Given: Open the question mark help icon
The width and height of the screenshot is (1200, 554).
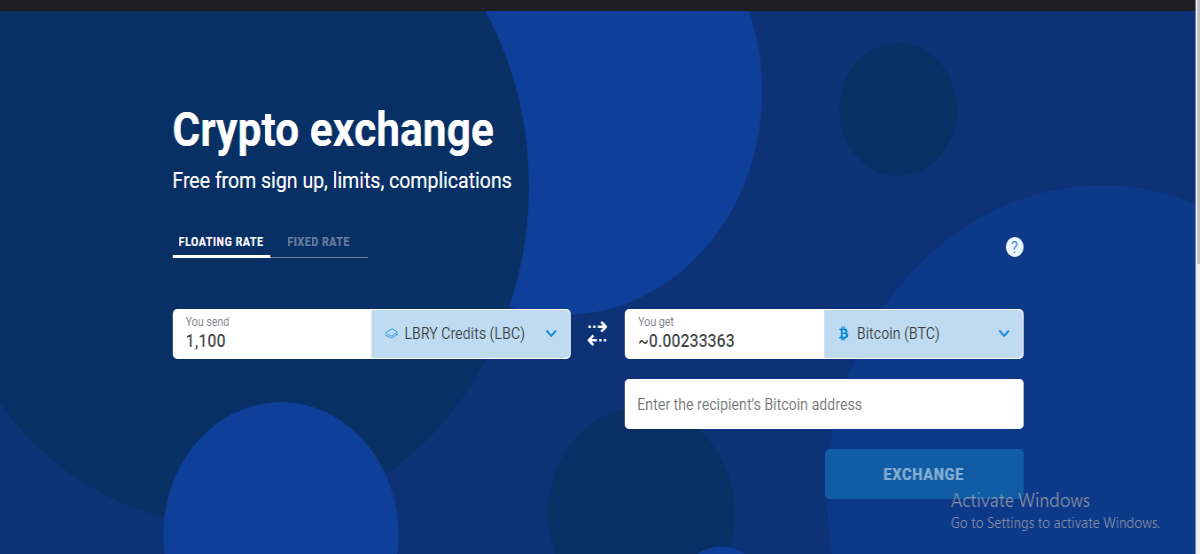Looking at the screenshot, I should coord(1014,247).
